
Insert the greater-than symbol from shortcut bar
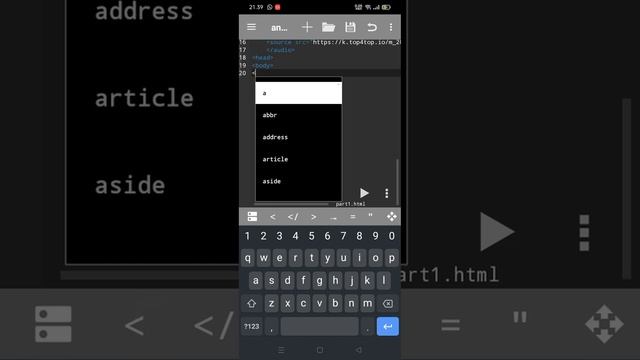tap(313, 217)
